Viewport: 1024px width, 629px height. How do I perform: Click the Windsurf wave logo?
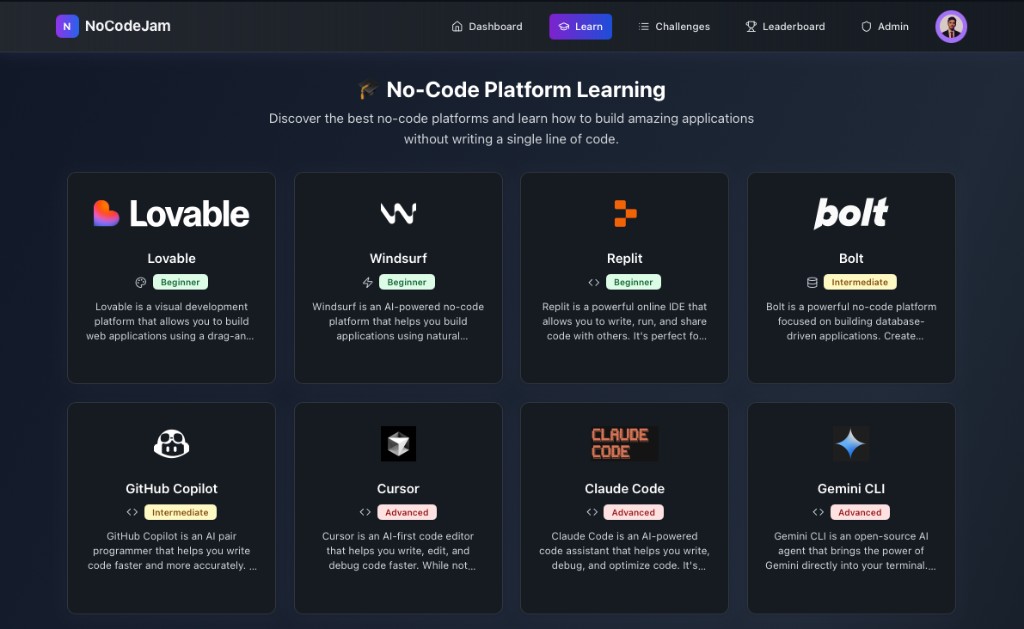coord(398,213)
